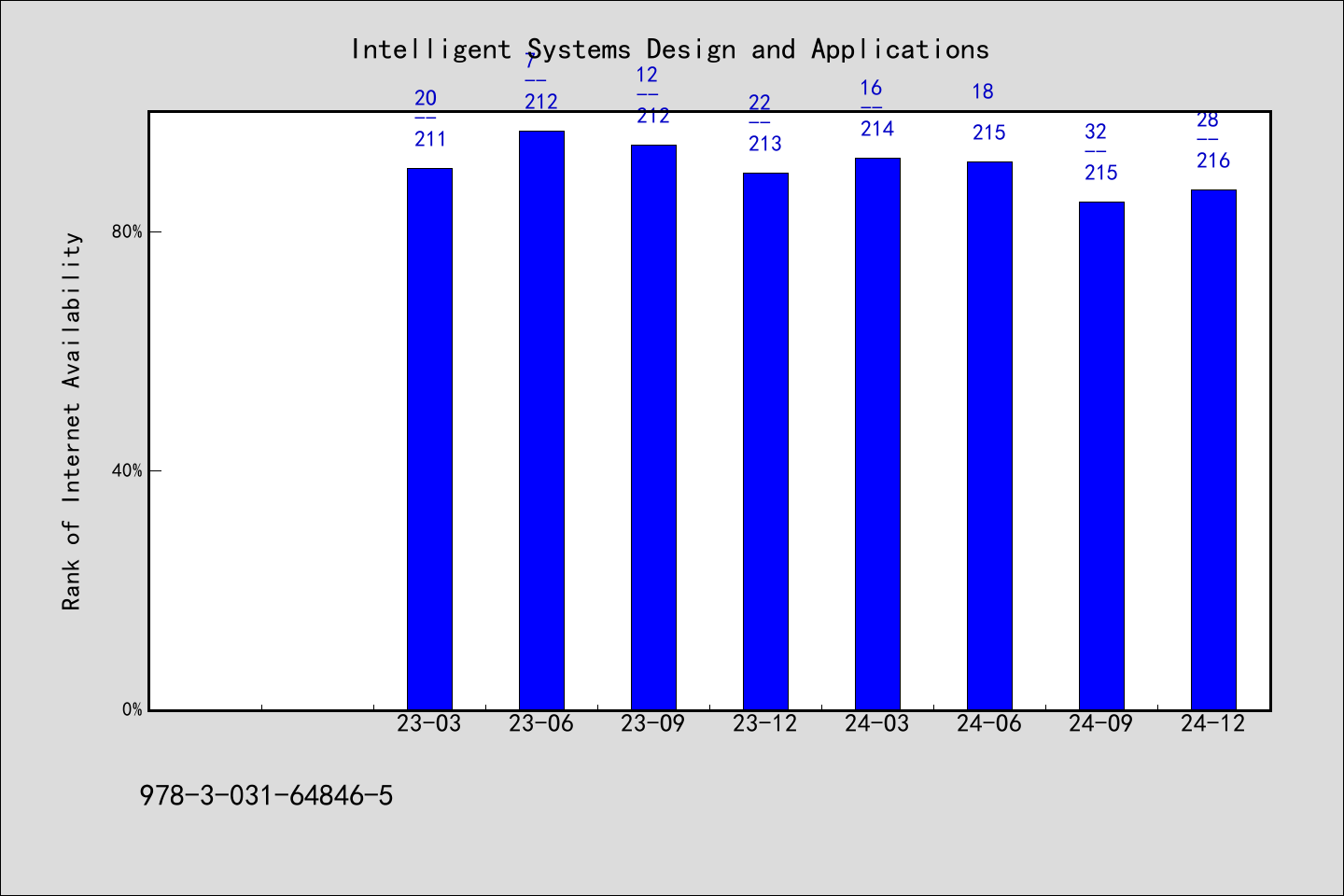Viewport: 1344px width, 896px height.
Task: Click the x-axis label 24-06
Action: coord(989,723)
